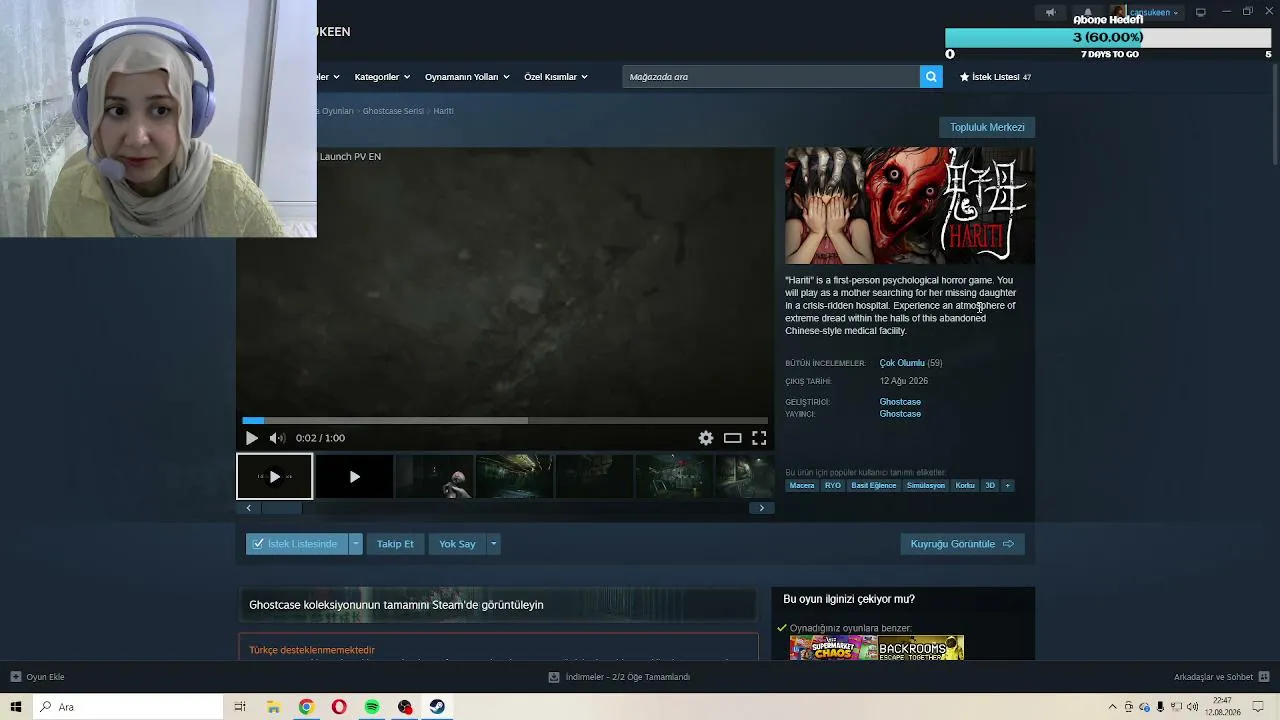Image resolution: width=1280 pixels, height=720 pixels.
Task: Click the Windows taskbar Ara search box
Action: point(128,707)
